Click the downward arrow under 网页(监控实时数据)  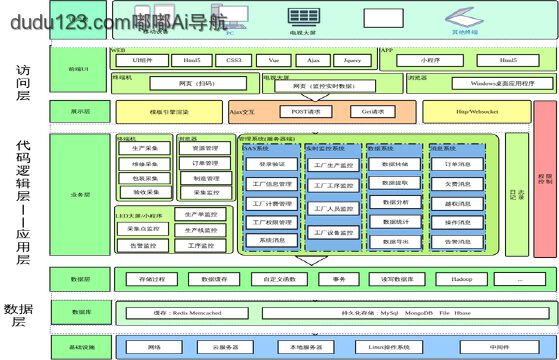pyautogui.click(x=315, y=97)
